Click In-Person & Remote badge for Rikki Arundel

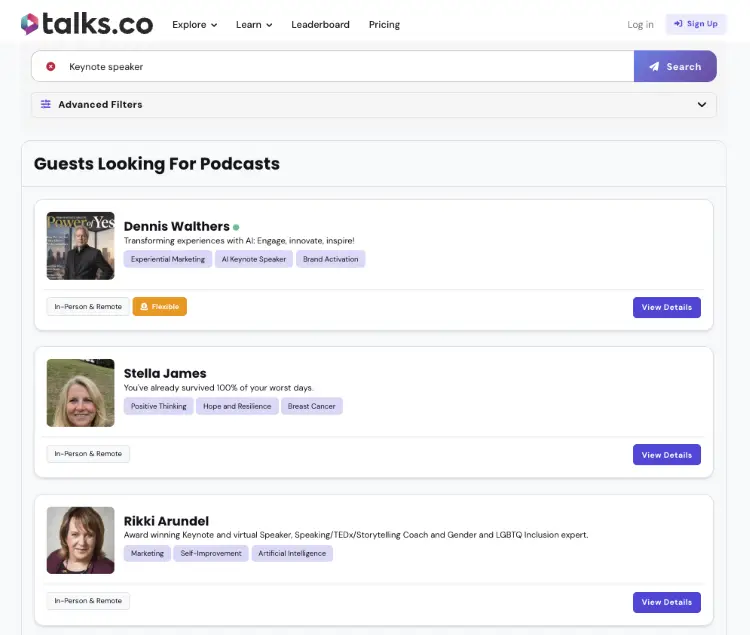(88, 601)
